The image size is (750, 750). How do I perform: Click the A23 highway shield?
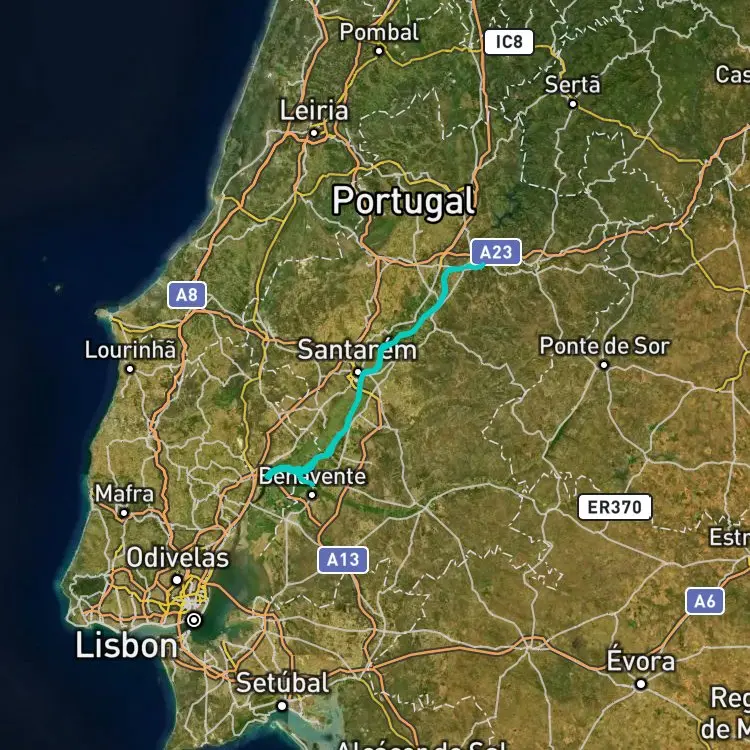point(496,252)
